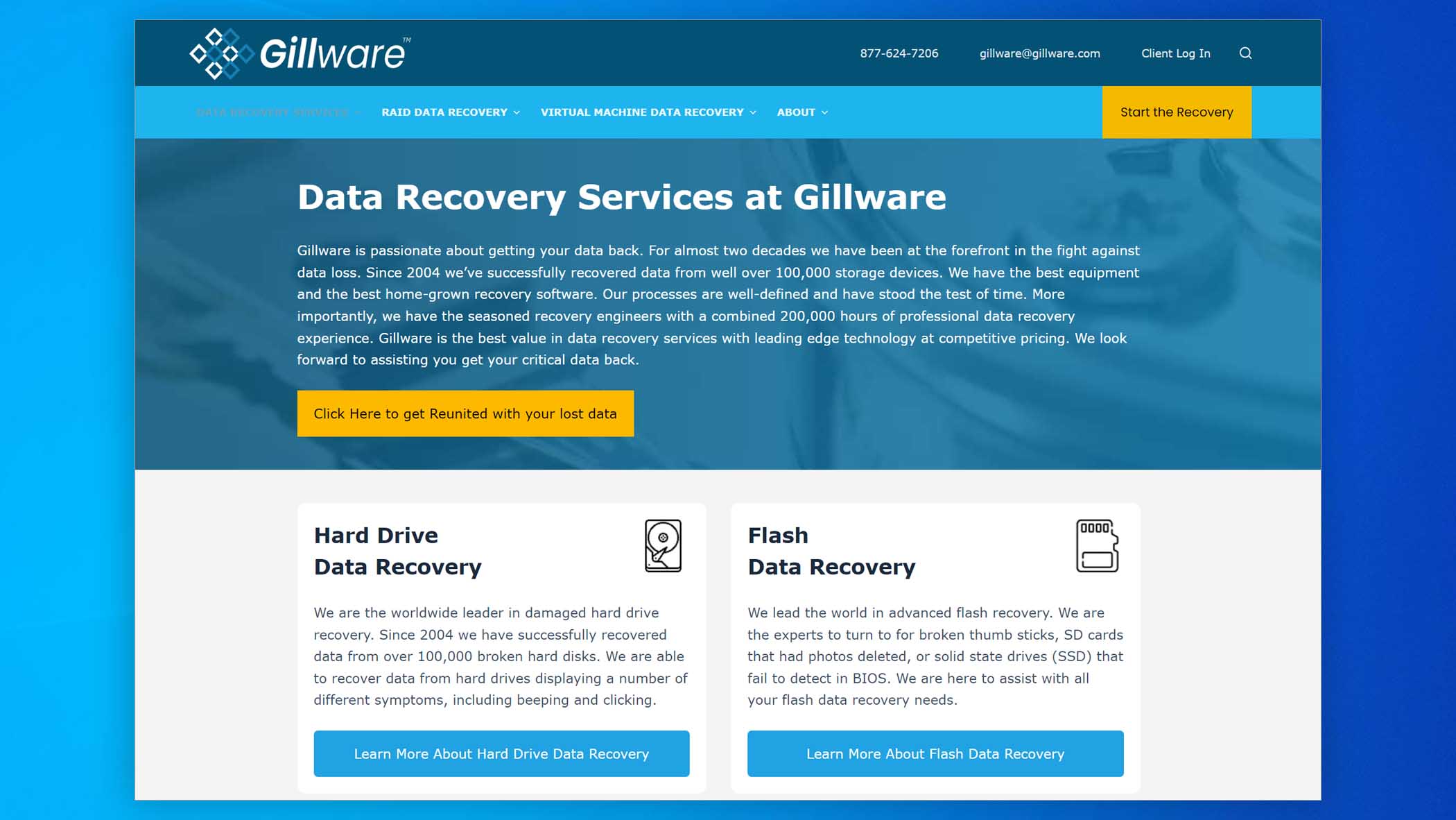
Task: Click Learn More About Flash Data Recovery
Action: pyautogui.click(x=935, y=753)
